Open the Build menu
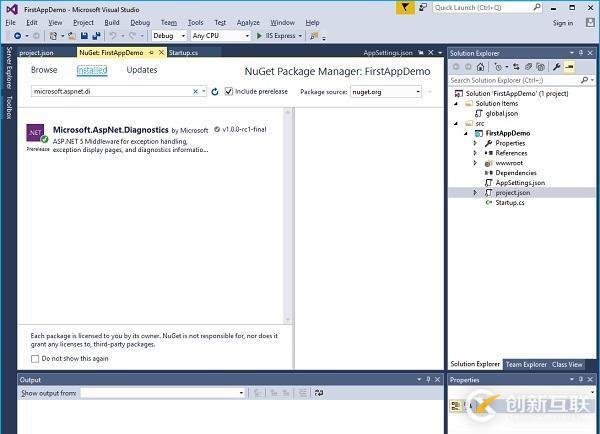The height and width of the screenshot is (434, 600). 112,23
